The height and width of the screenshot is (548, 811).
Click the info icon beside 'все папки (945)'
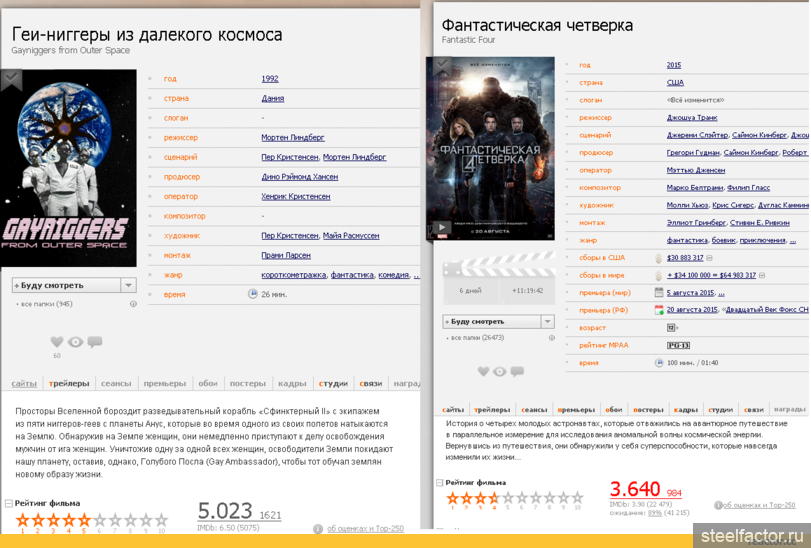point(133,304)
